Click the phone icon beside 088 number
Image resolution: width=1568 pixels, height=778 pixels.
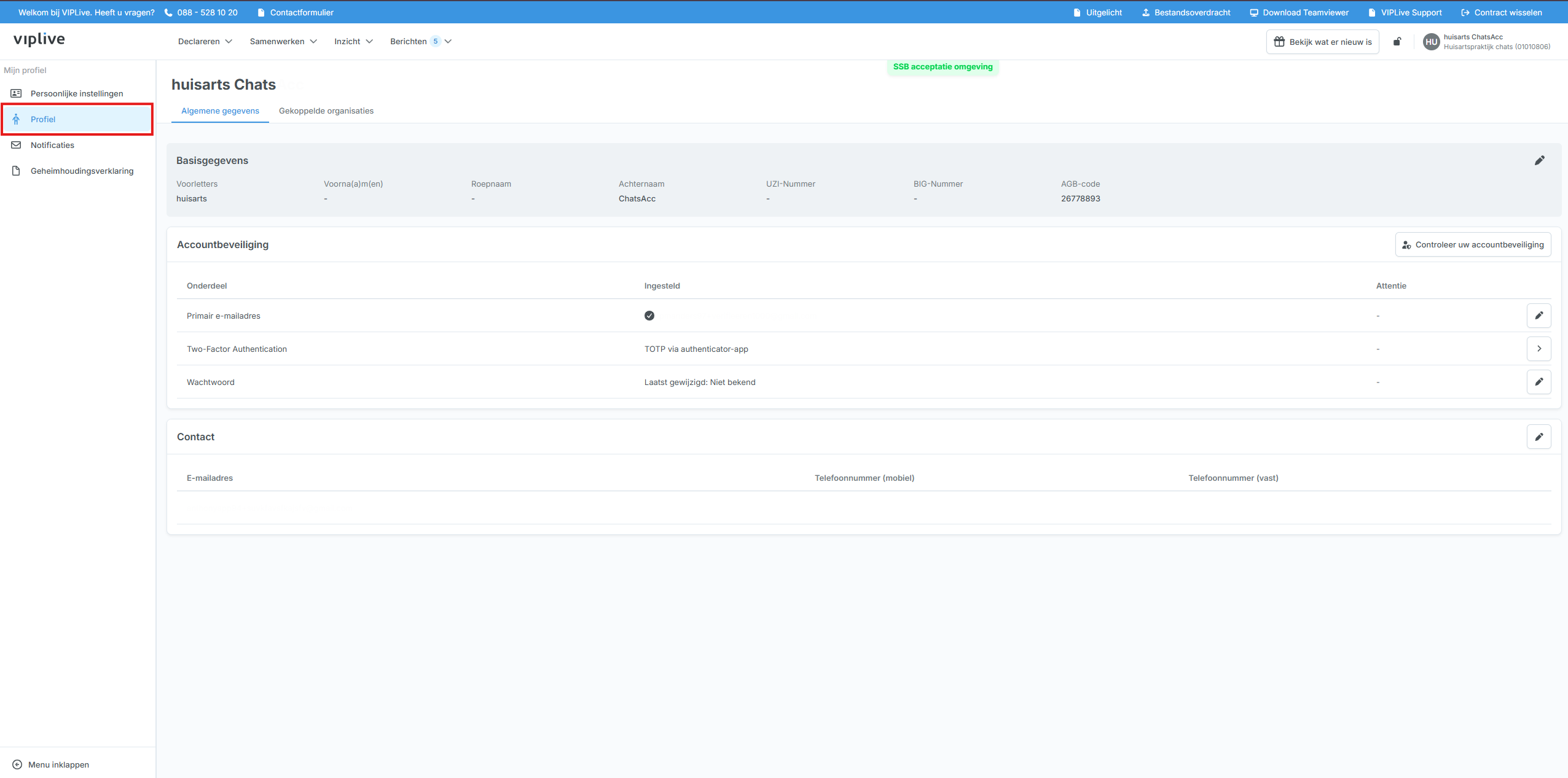[x=168, y=12]
